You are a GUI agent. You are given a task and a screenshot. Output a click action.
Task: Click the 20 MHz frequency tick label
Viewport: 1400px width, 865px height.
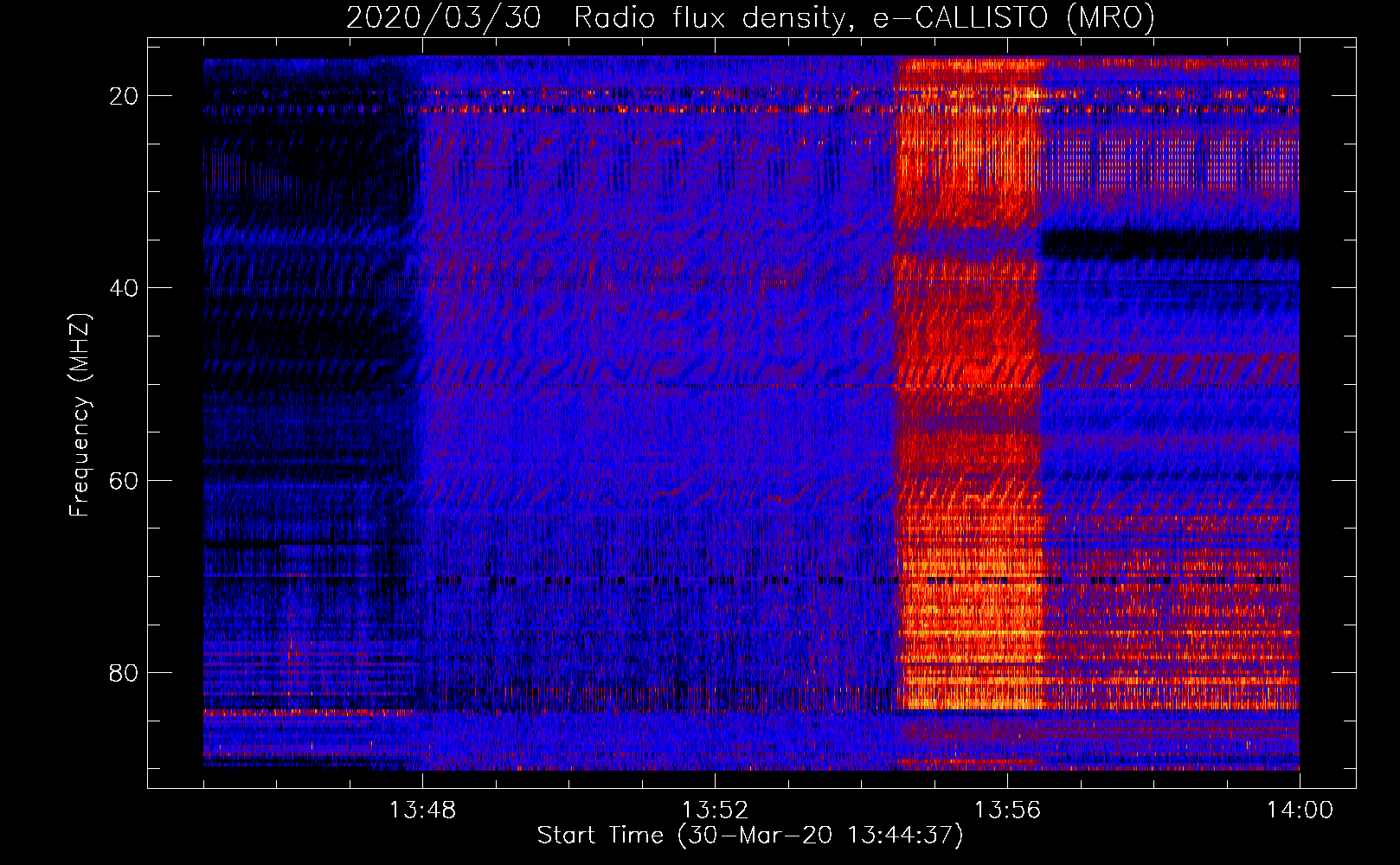coord(124,96)
